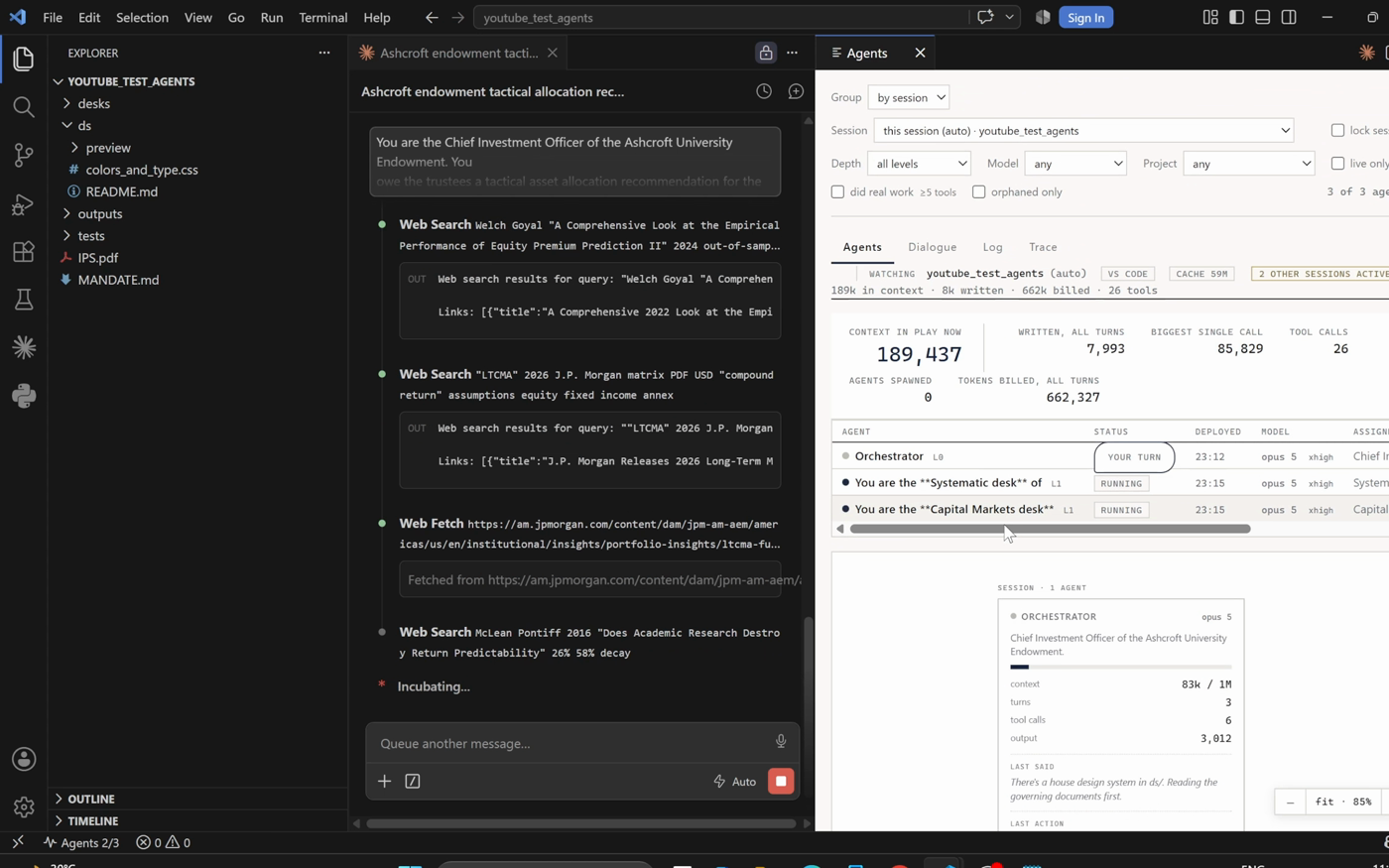Check the orphaned only checkbox
The width and height of the screenshot is (1389, 868).
click(x=978, y=191)
